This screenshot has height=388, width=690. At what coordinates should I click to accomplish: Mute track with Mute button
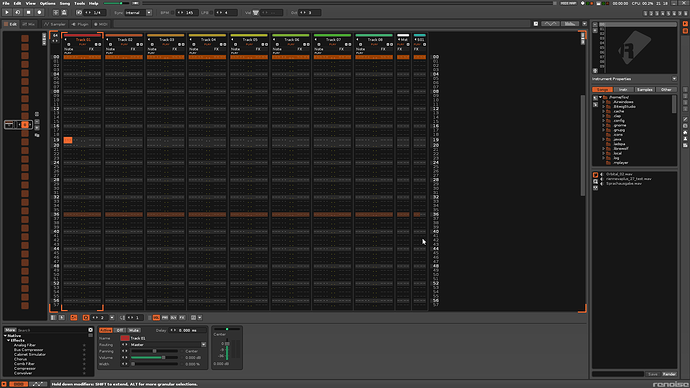[134, 330]
